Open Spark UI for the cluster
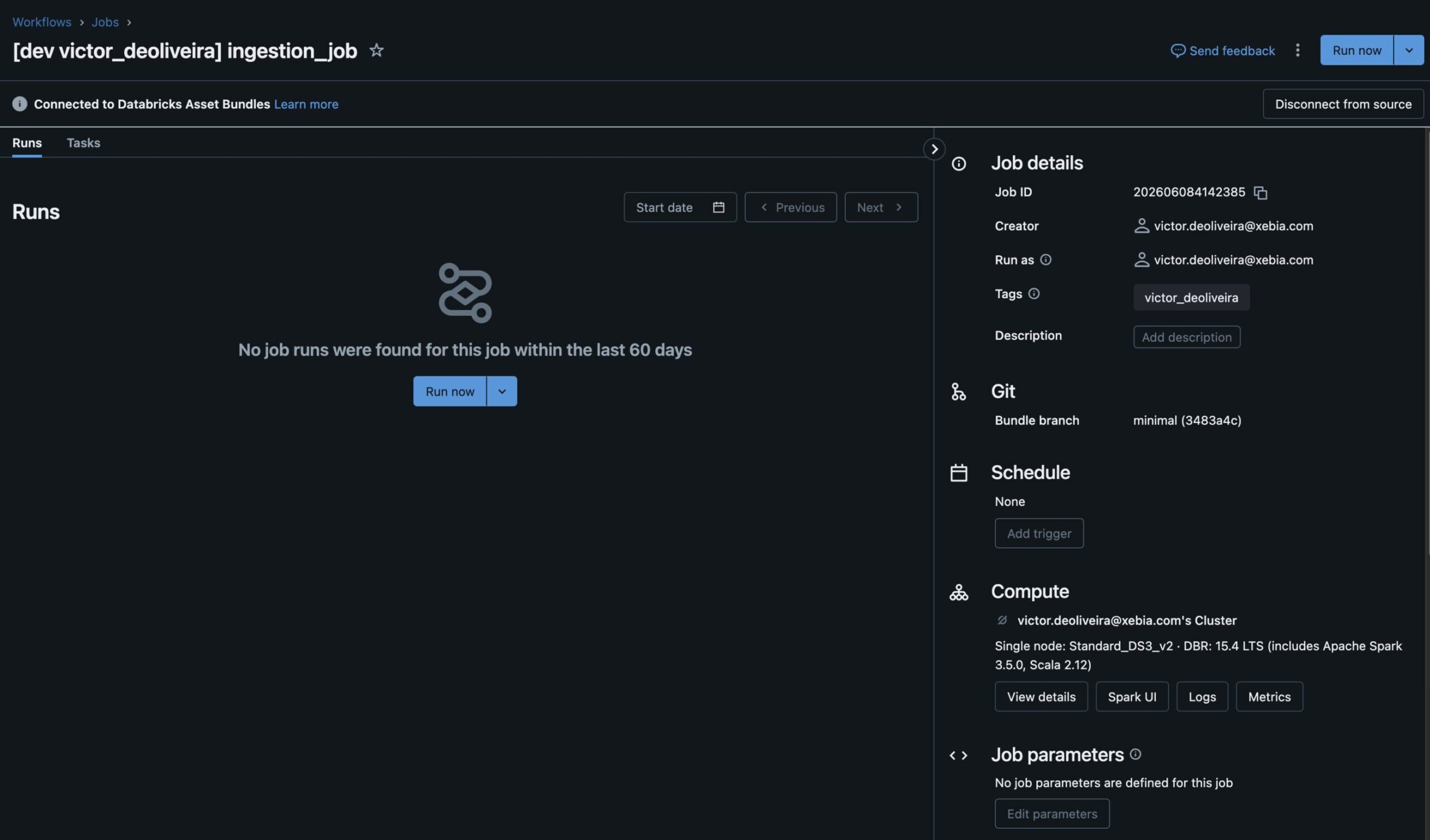1430x840 pixels. click(x=1132, y=697)
